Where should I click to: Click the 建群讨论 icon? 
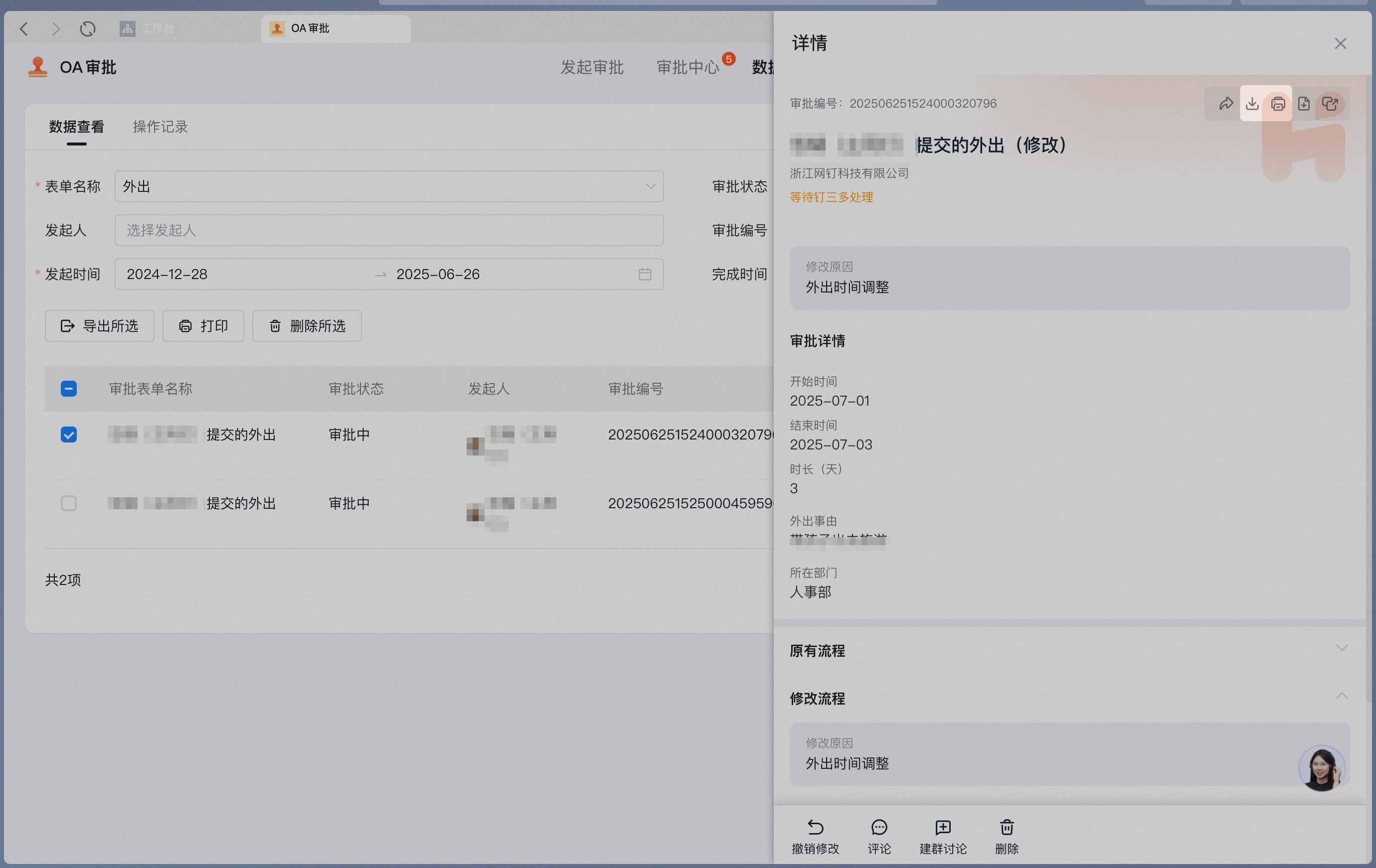click(x=943, y=827)
